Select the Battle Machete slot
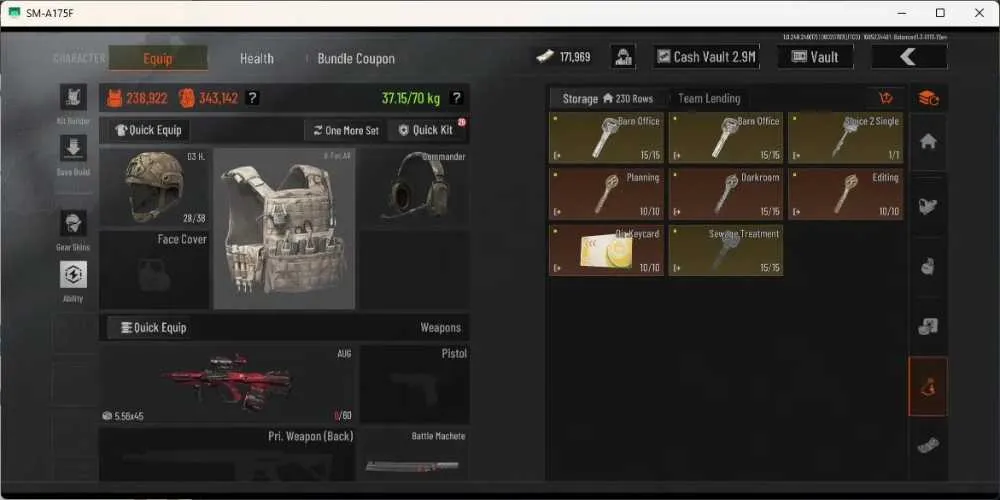Screen dimensions: 1000x500 415,454
